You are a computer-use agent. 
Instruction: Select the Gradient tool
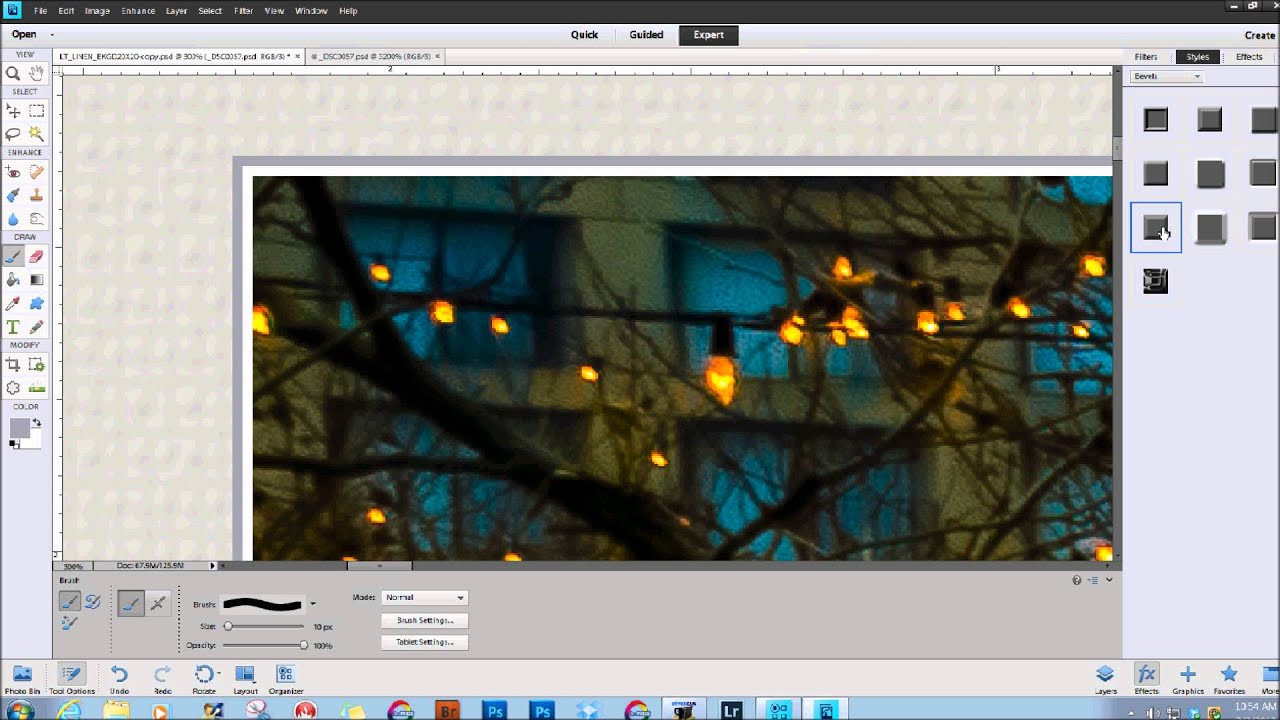(x=36, y=280)
